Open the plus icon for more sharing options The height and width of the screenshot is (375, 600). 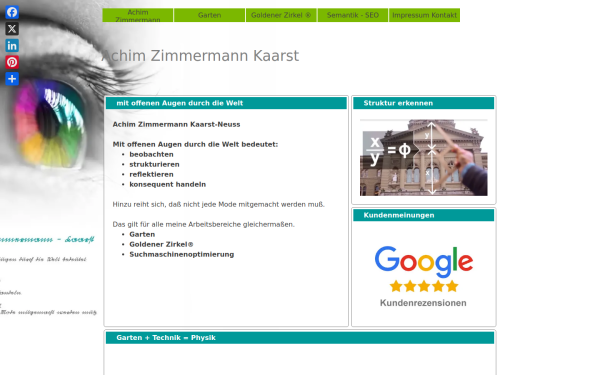12,79
